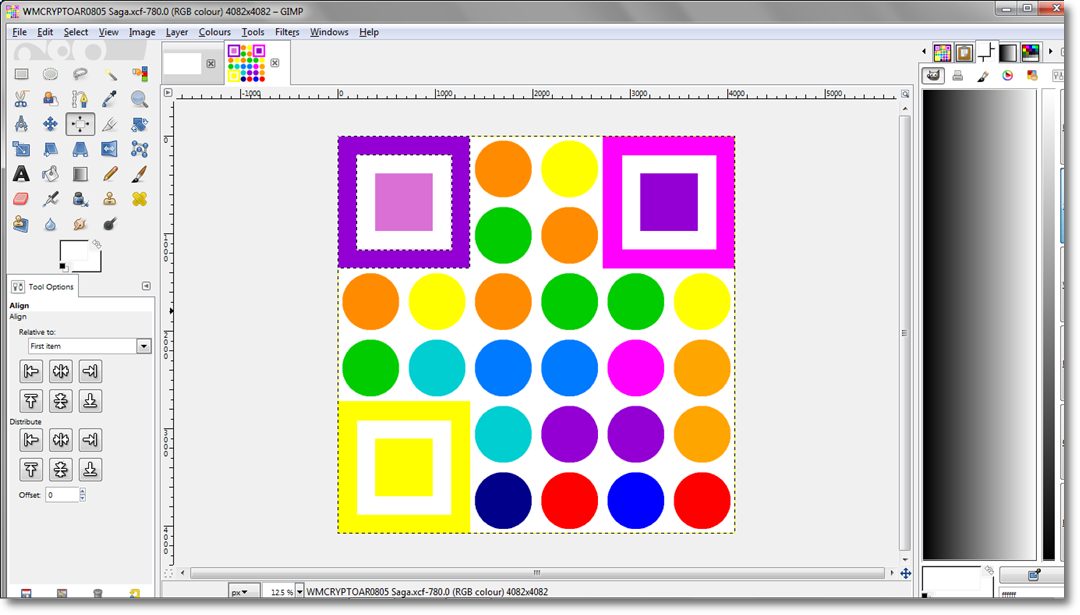Screen dimensions: 1080x615
Task: Align left edge of target
Action: coord(31,371)
